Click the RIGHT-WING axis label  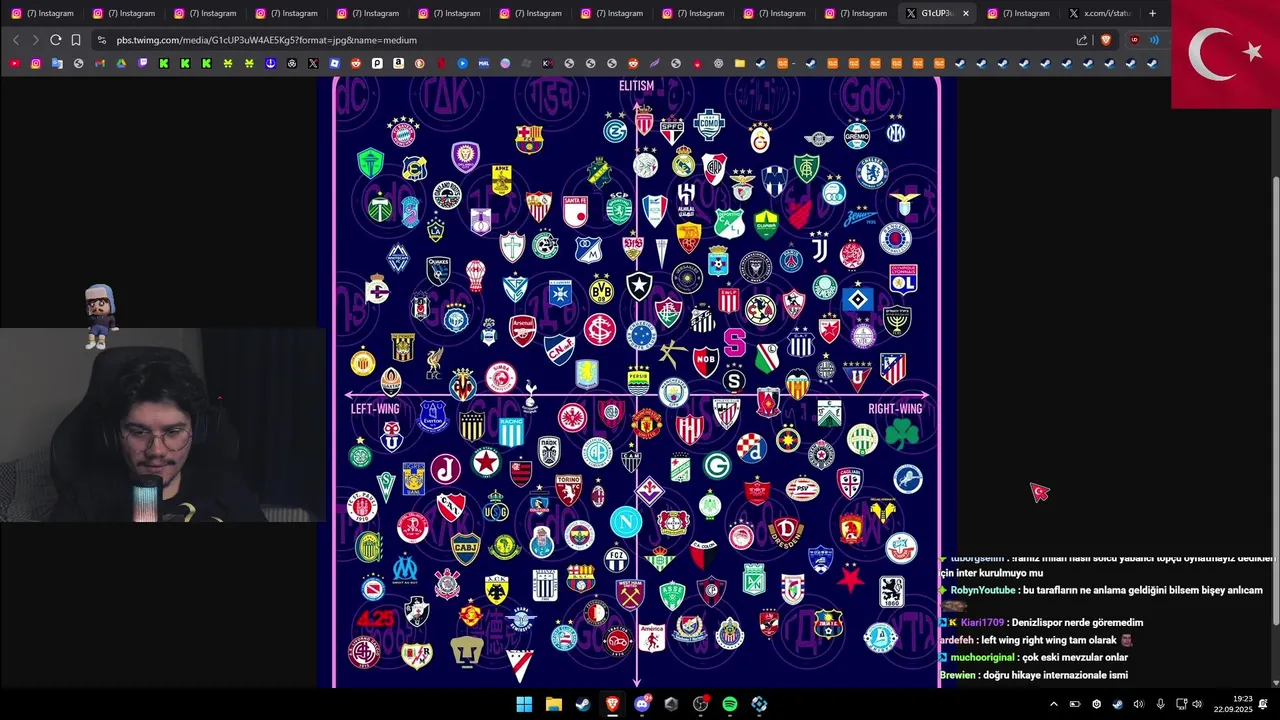click(x=895, y=409)
